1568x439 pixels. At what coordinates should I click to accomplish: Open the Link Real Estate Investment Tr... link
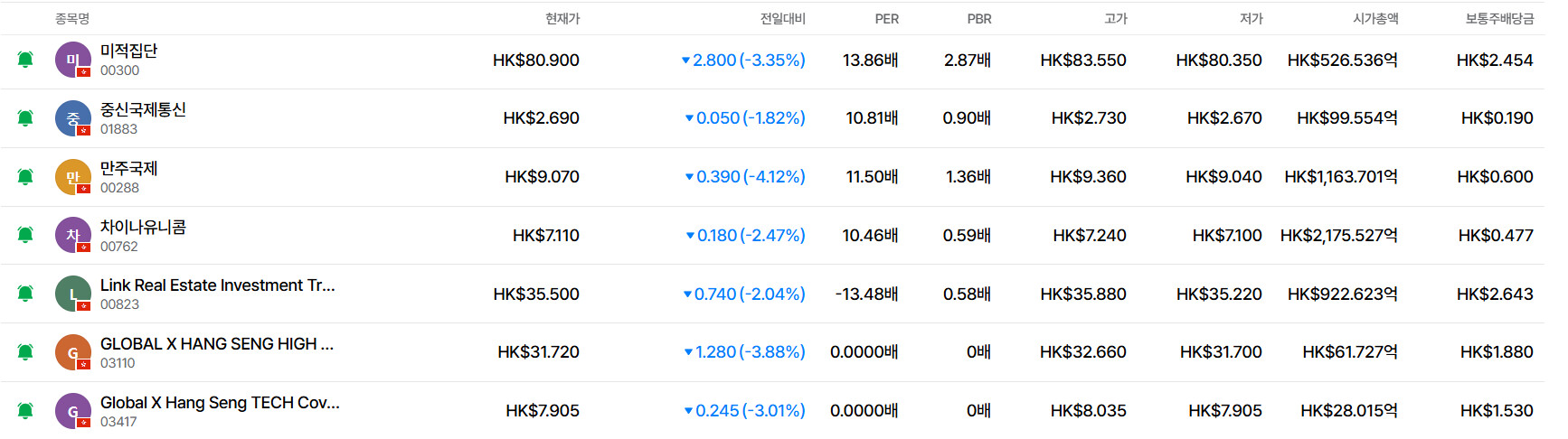click(217, 285)
